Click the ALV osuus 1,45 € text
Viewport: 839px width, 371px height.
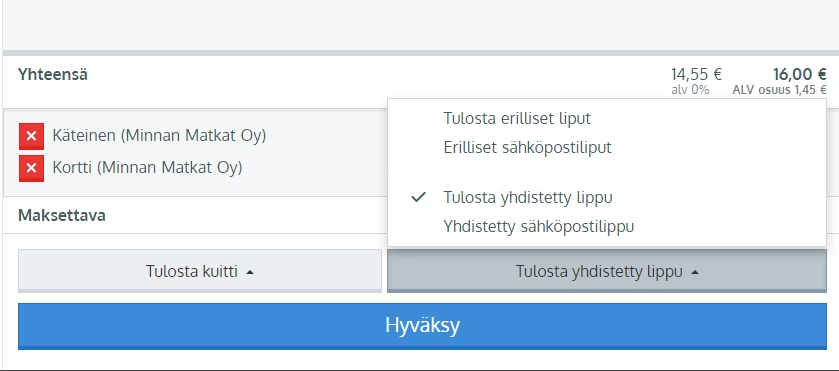779,90
